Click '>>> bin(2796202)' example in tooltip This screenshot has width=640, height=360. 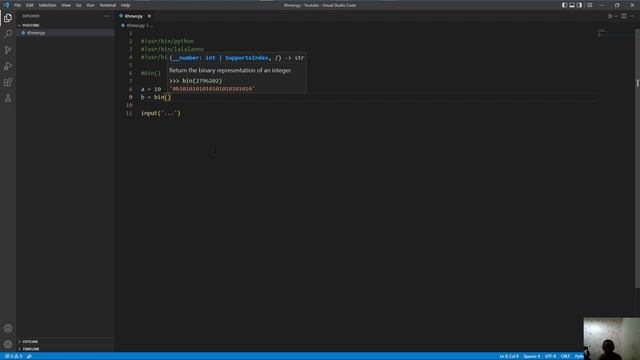196,81
